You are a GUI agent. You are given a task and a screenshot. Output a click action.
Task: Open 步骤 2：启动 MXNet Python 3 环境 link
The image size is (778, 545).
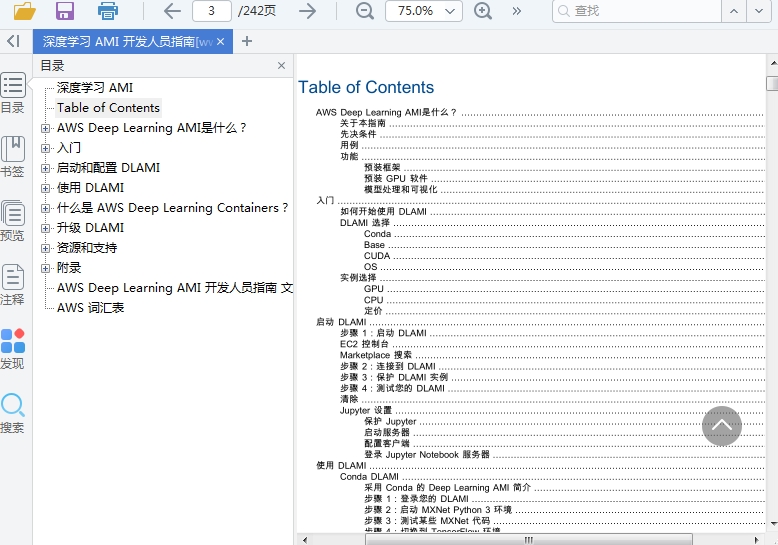coord(438,510)
